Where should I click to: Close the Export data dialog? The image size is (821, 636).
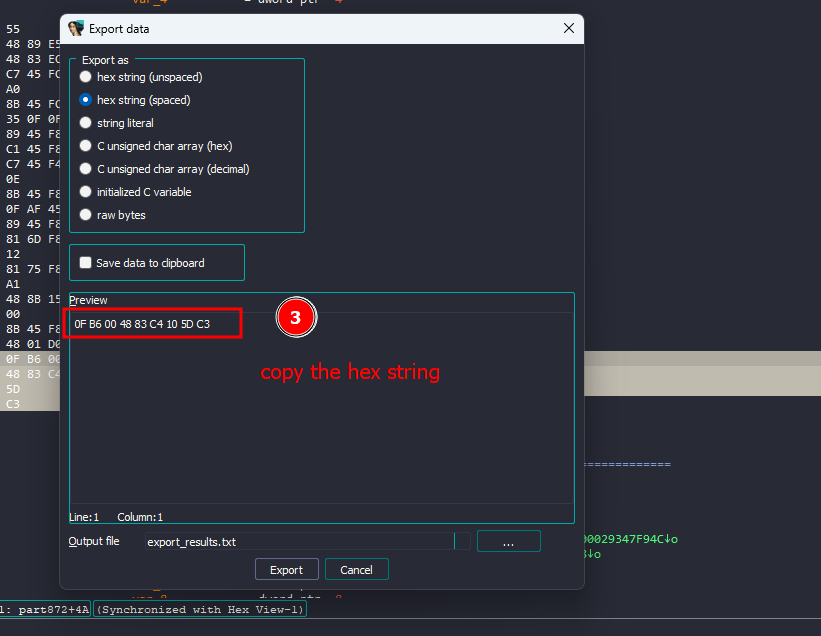pyautogui.click(x=569, y=29)
